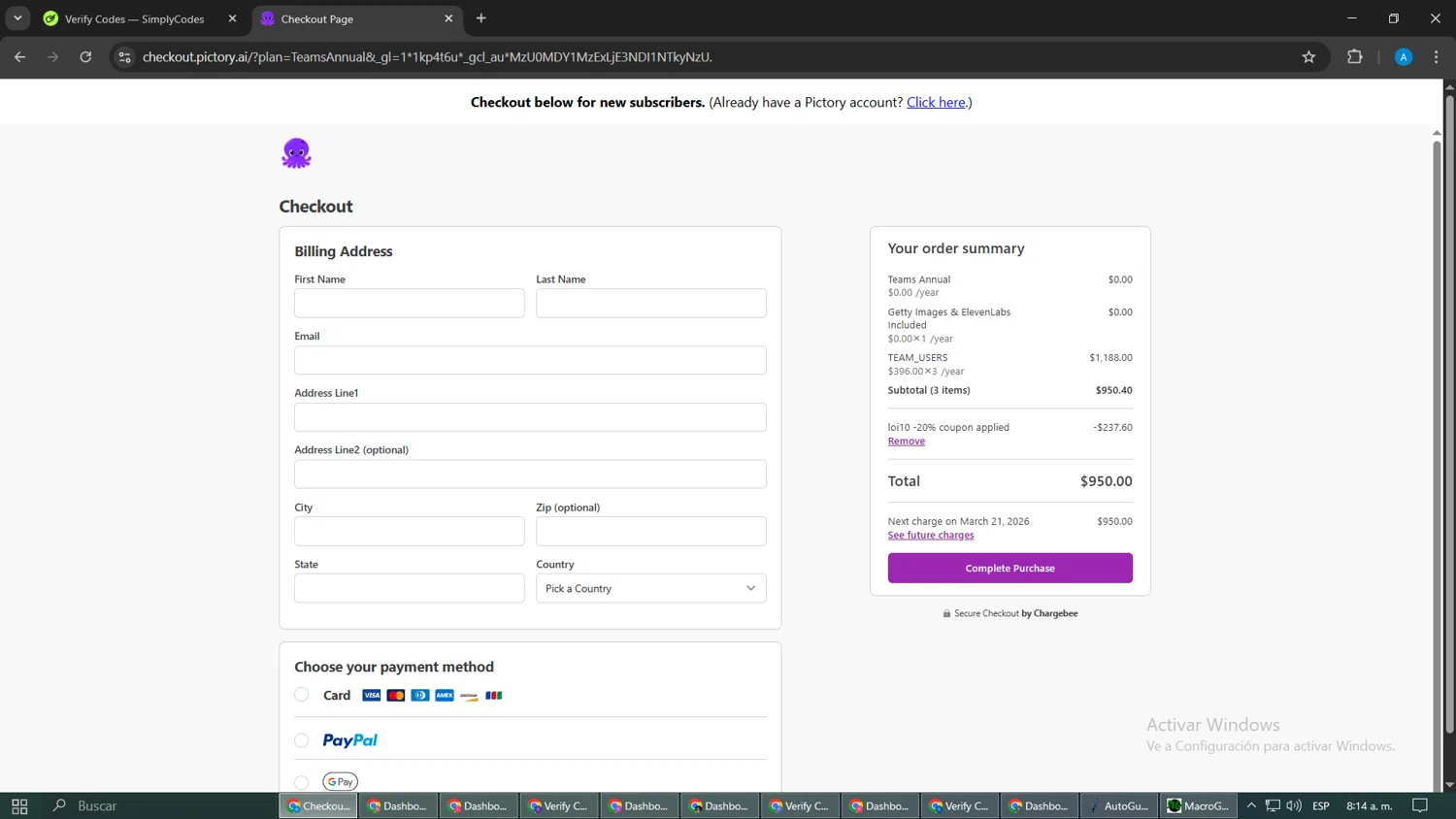Image resolution: width=1456 pixels, height=819 pixels.
Task: Show hidden system tray icons
Action: click(1251, 805)
